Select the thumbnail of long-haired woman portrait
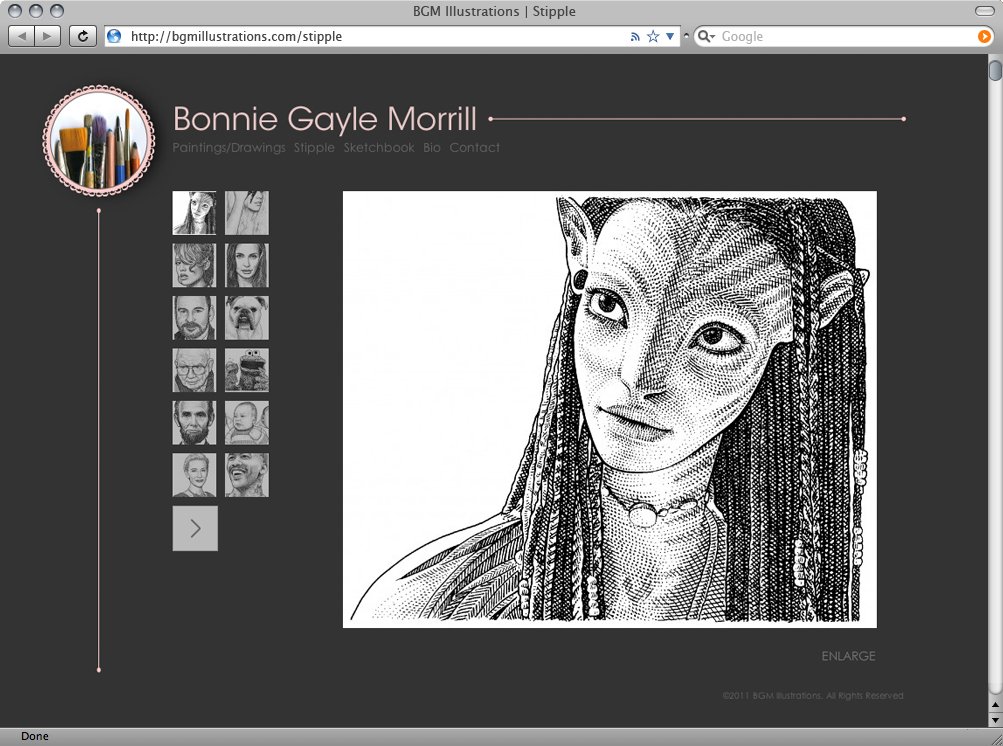1003x746 pixels. point(247,265)
